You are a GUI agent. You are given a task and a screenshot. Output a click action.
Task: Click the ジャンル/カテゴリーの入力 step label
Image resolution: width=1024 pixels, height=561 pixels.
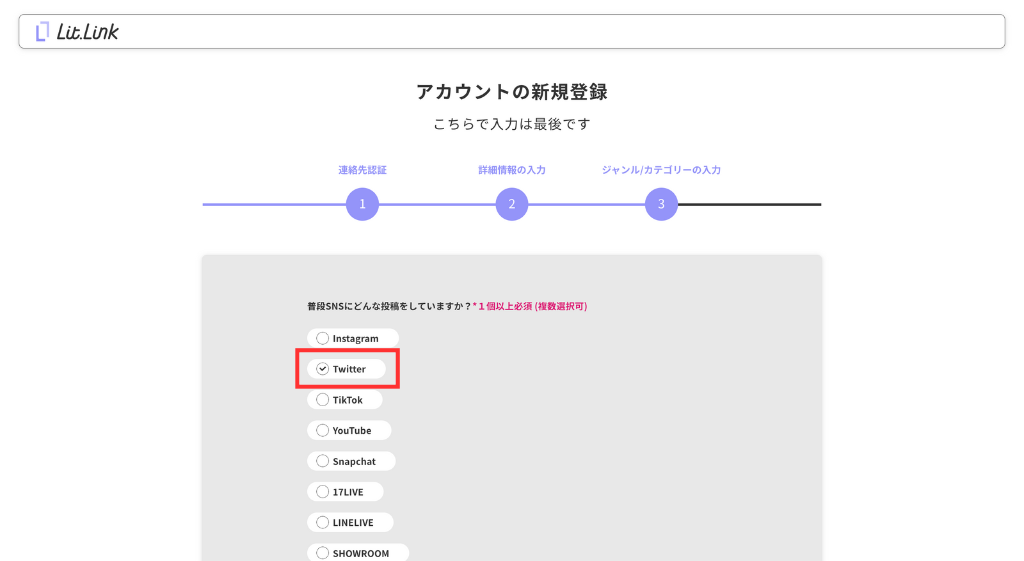pos(661,170)
